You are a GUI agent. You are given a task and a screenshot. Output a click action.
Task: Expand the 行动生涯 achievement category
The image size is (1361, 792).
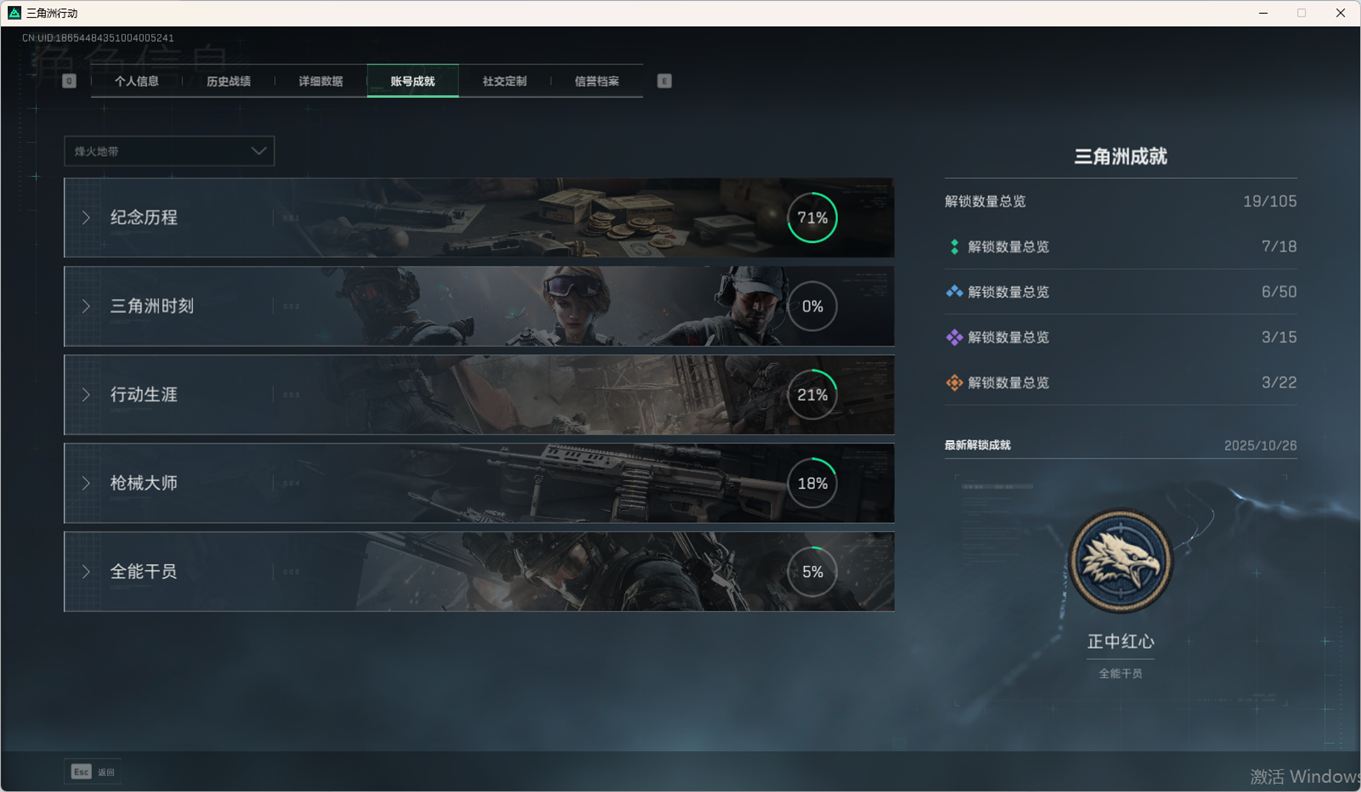click(x=144, y=395)
